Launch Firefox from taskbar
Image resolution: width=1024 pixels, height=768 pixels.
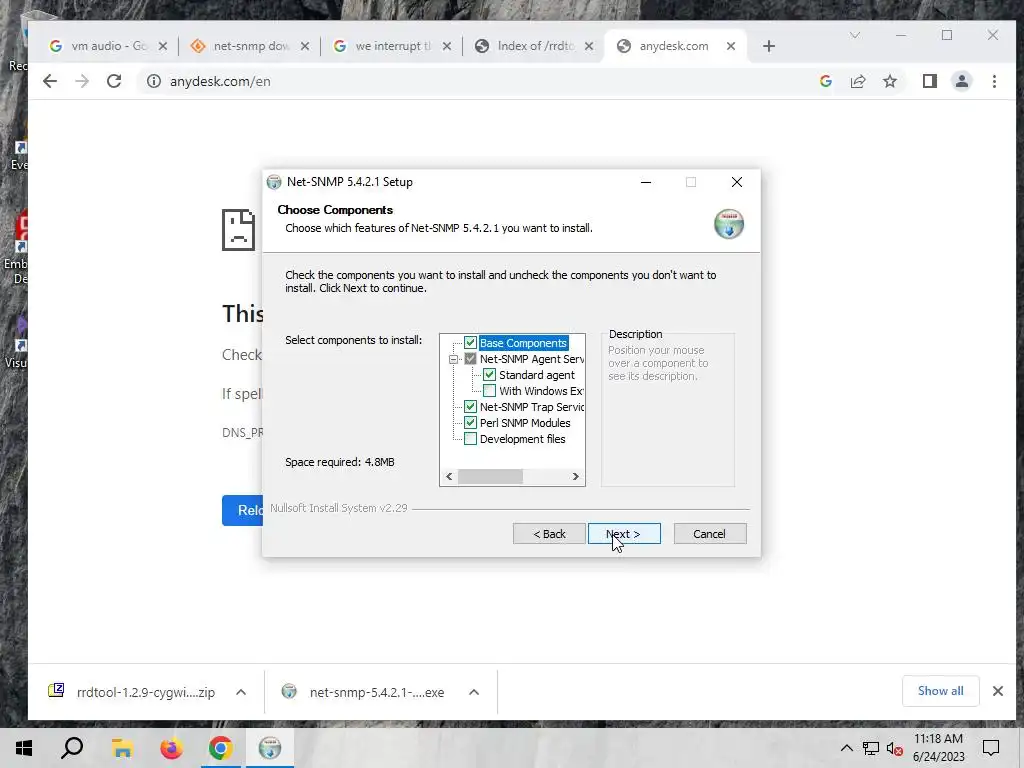[171, 748]
